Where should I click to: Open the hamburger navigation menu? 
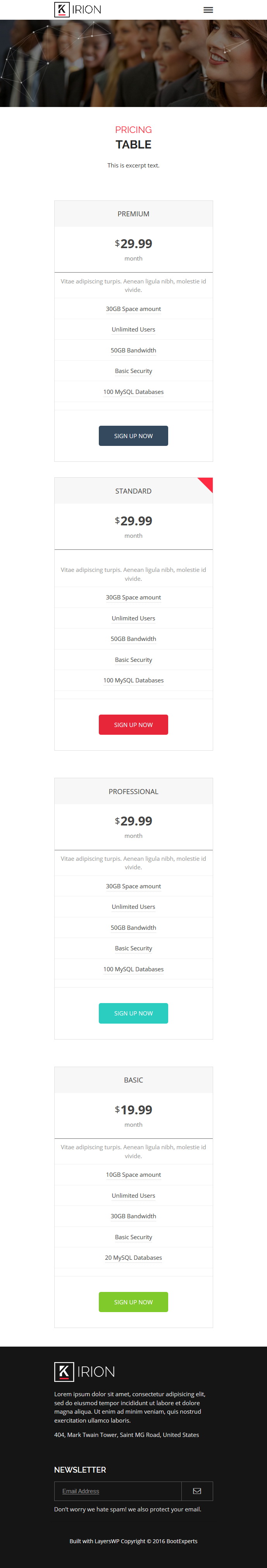208,10
